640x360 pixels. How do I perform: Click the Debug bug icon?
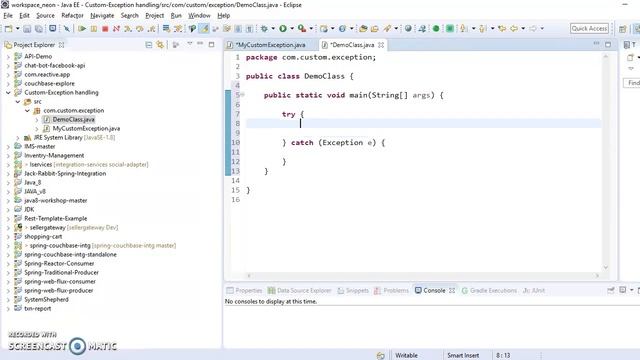pos(264,29)
